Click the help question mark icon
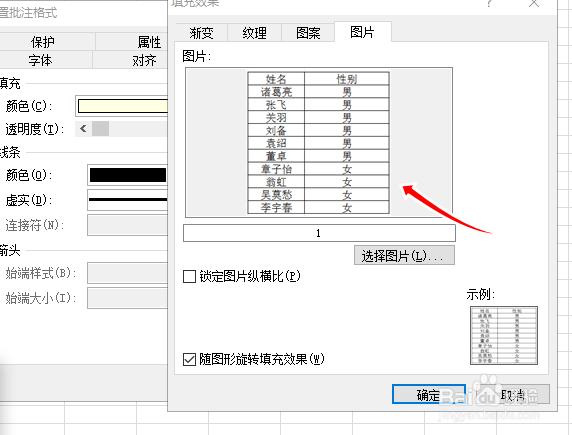Viewport: 572px width, 435px height. pos(489,3)
